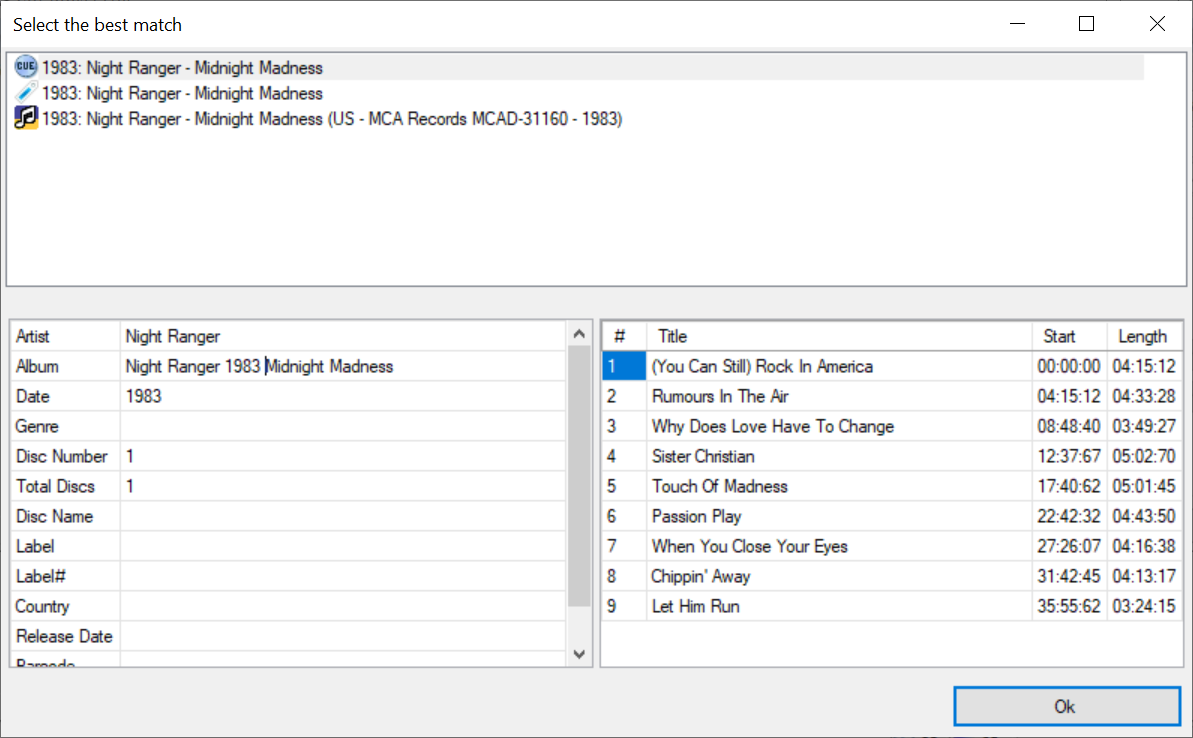
Task: Select track "Why Does Love Have To Change"
Action: coord(772,426)
